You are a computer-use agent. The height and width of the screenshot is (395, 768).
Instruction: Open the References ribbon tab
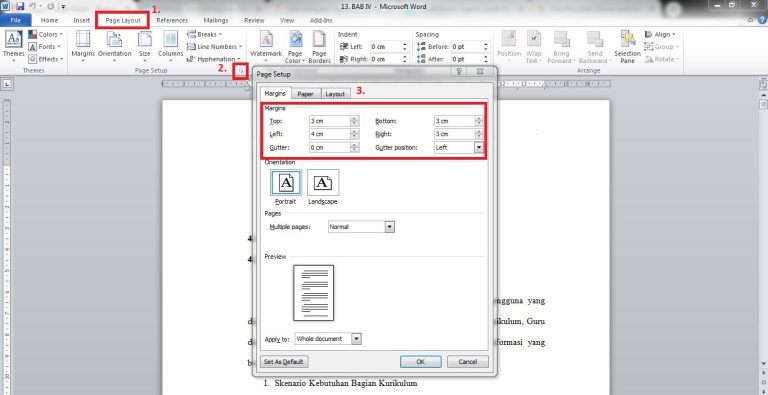[172, 20]
